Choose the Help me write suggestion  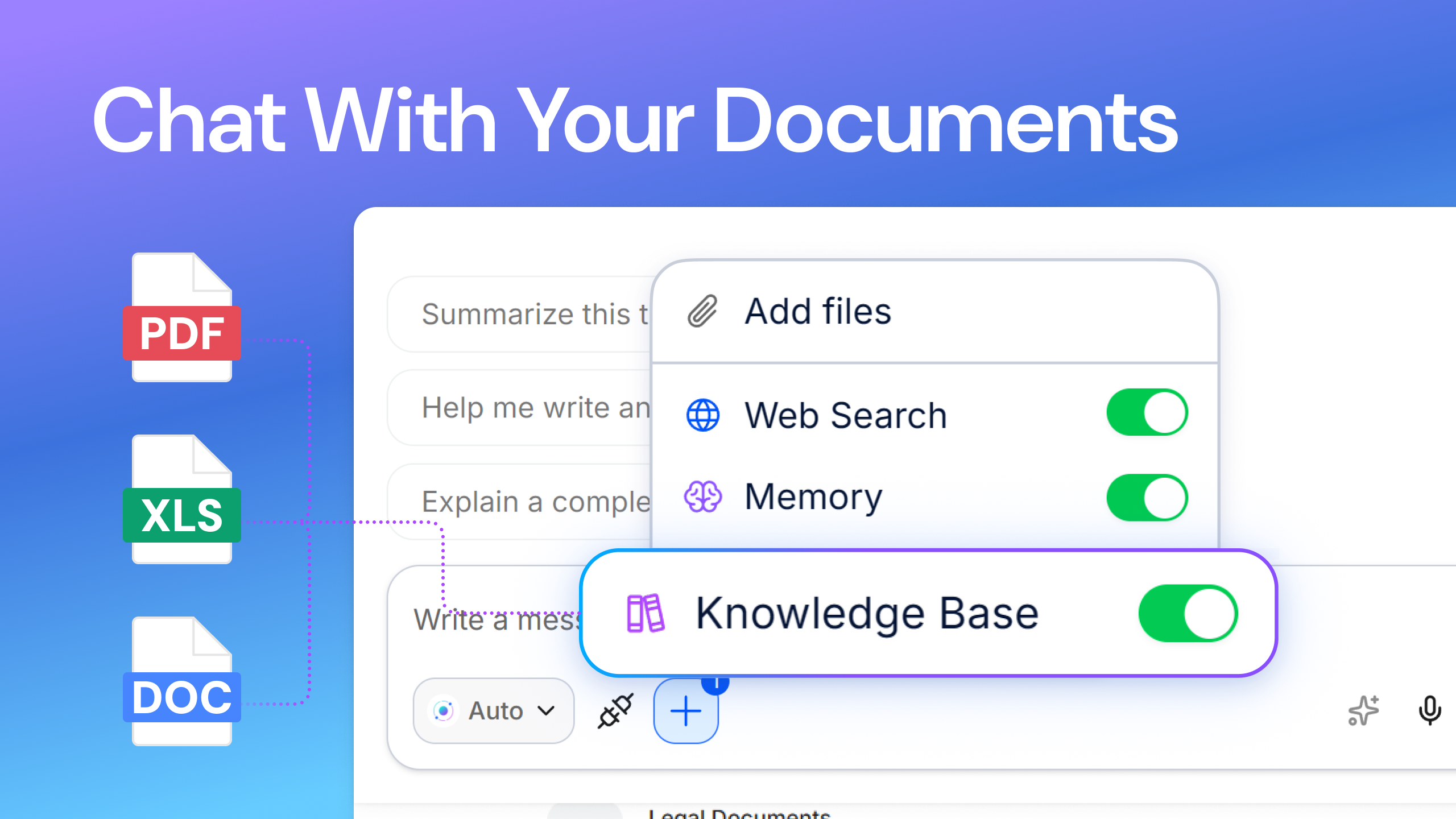[519, 408]
